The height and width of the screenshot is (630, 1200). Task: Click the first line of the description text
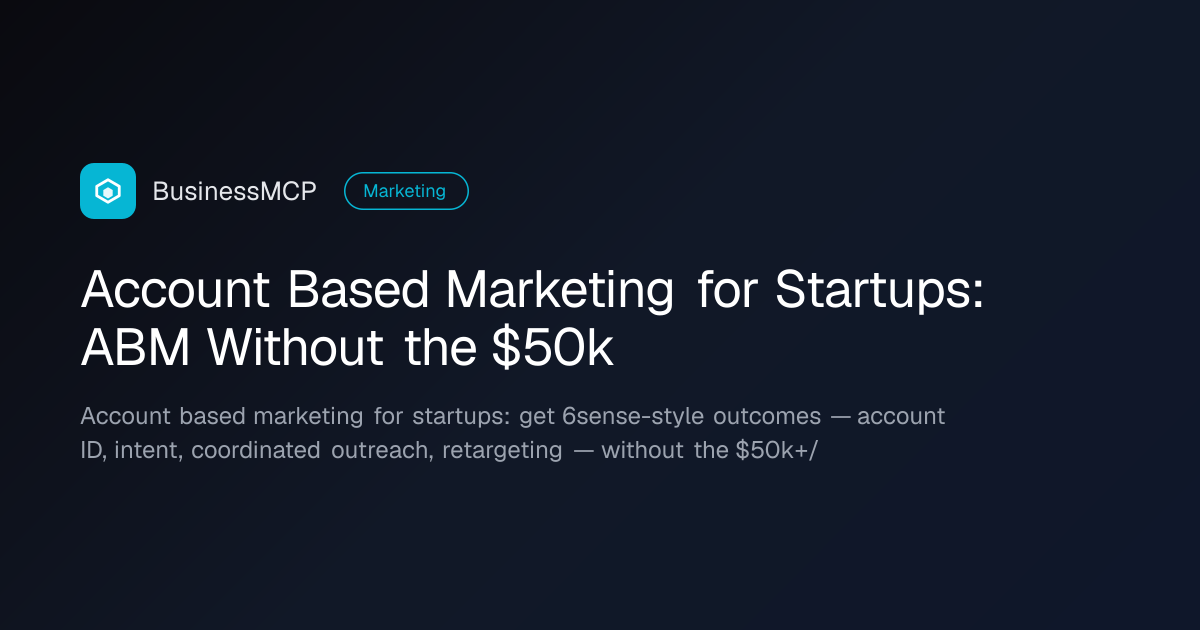tap(512, 416)
